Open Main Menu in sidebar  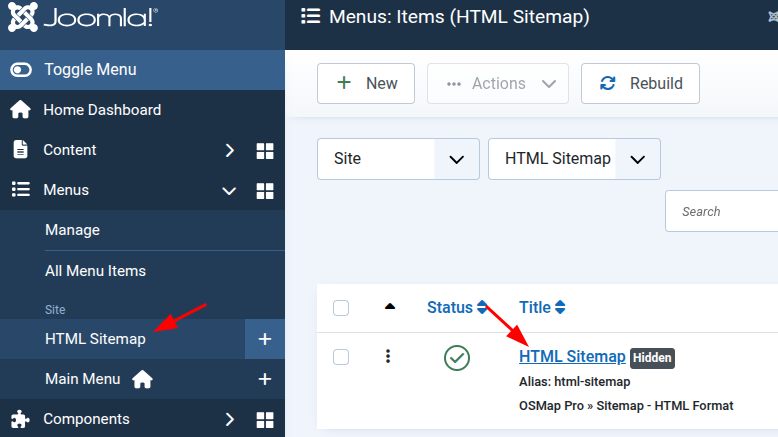click(x=83, y=379)
